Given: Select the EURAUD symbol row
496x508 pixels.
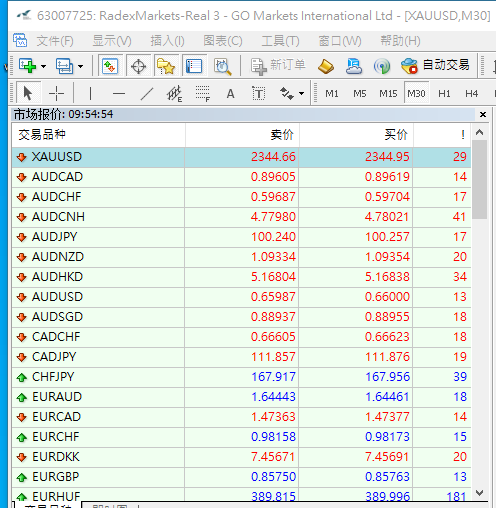Looking at the screenshot, I should (241, 397).
